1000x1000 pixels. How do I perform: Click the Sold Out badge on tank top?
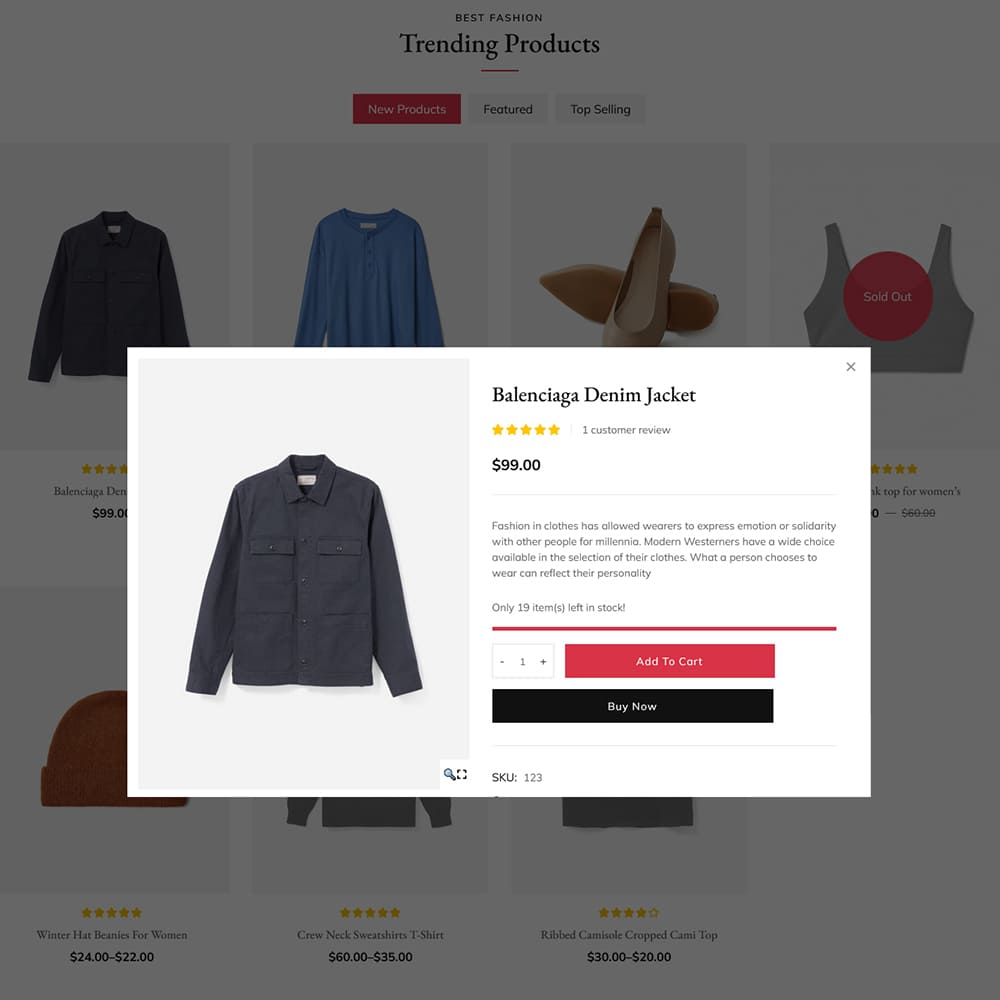coord(887,296)
